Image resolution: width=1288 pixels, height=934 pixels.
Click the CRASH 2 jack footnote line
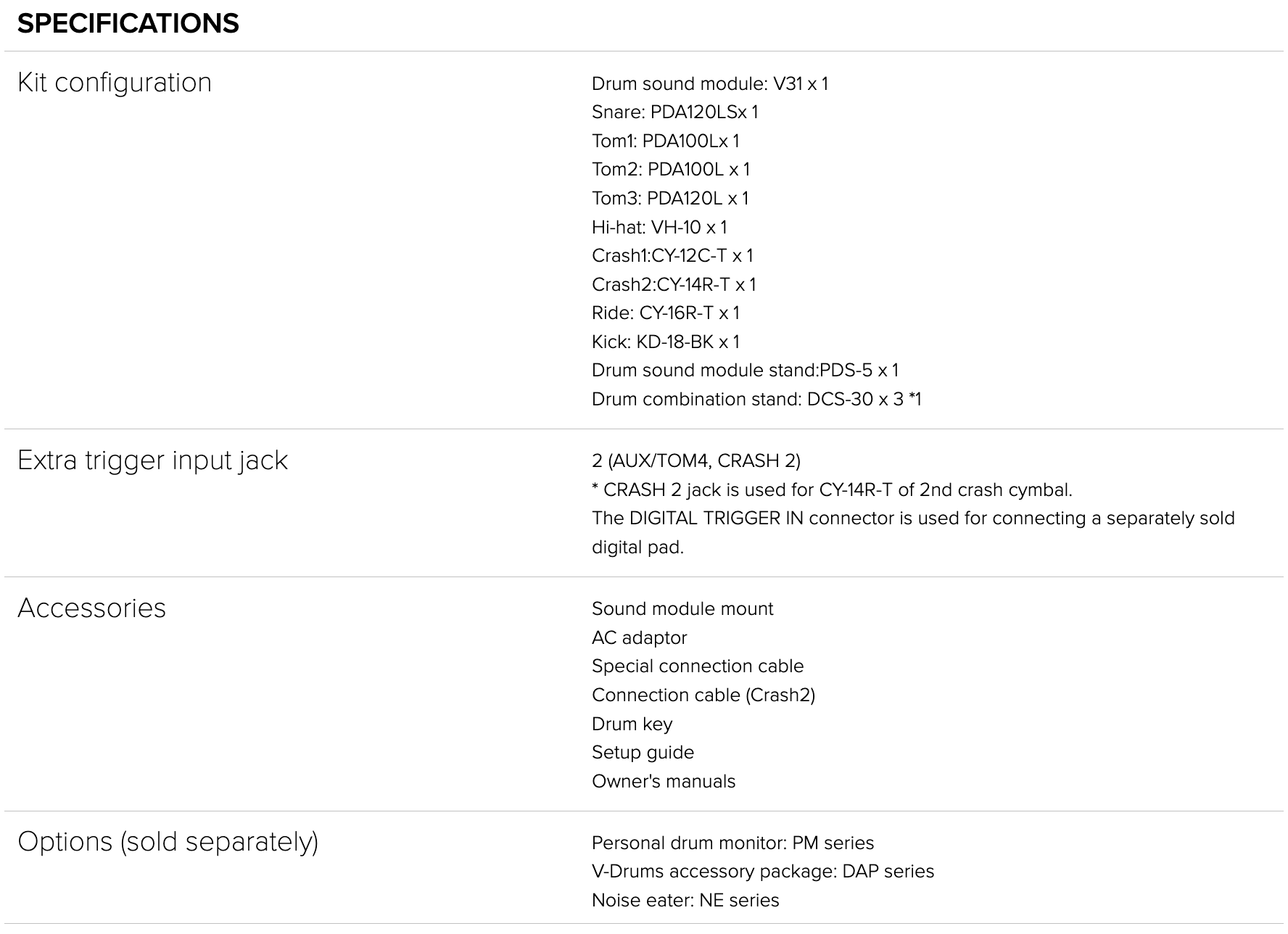pyautogui.click(x=831, y=490)
